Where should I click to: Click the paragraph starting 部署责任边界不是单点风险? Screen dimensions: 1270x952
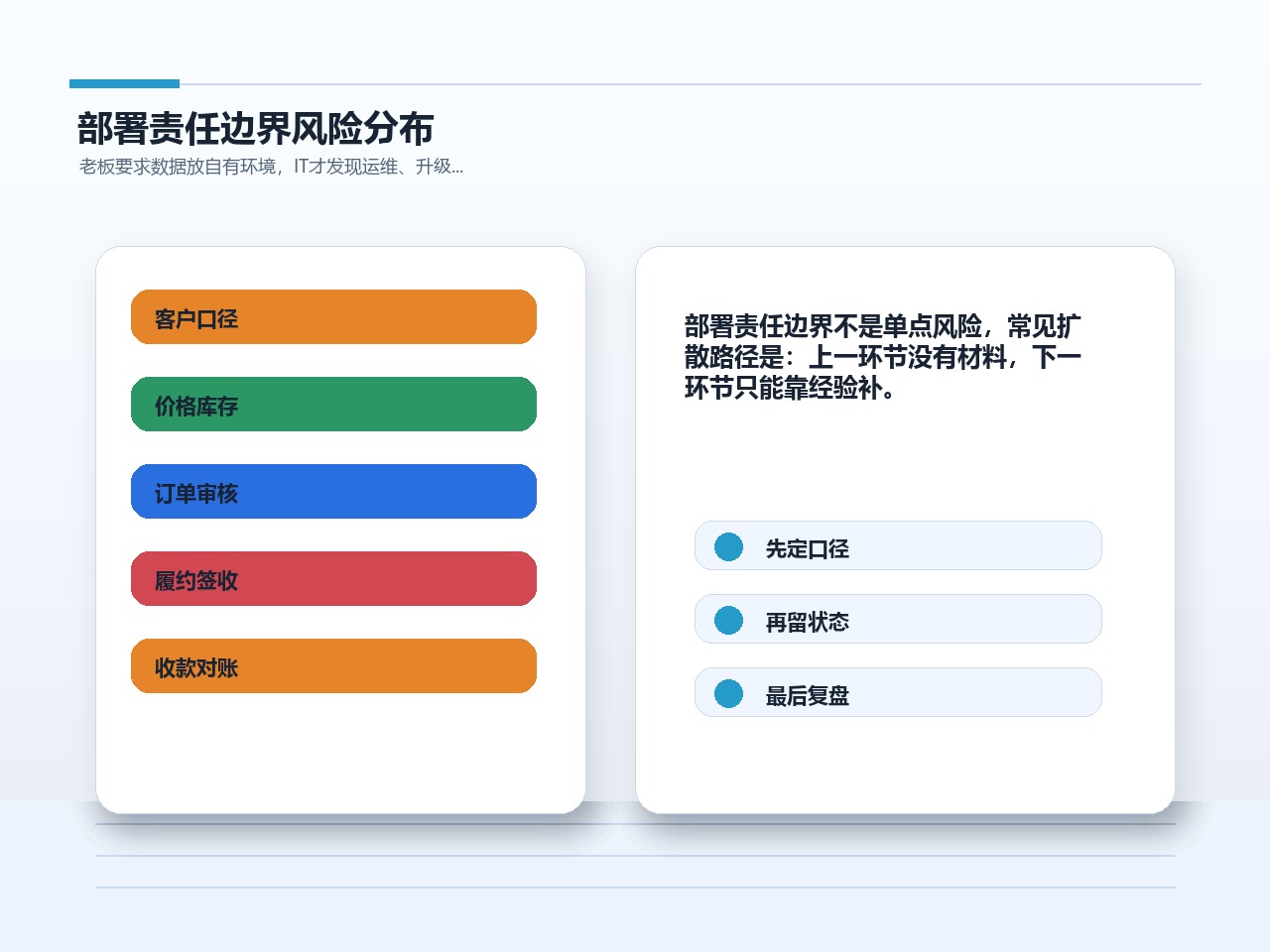click(x=883, y=357)
